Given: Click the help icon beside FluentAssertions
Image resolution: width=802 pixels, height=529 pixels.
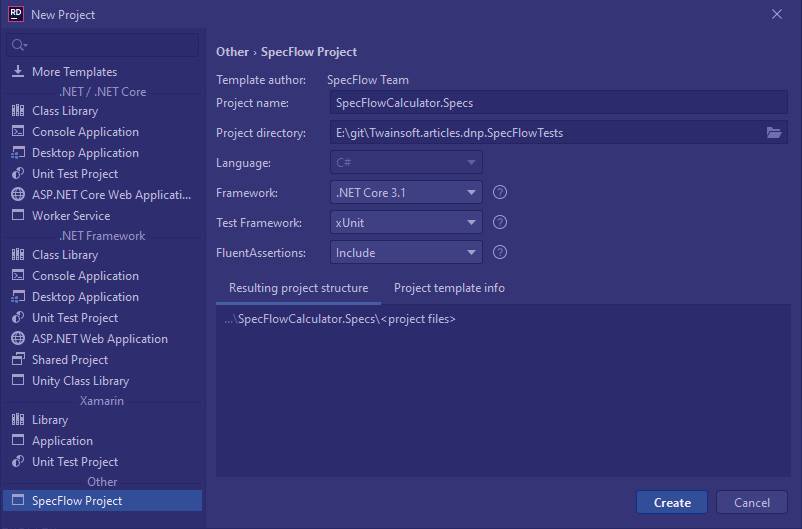Looking at the screenshot, I should tap(500, 252).
